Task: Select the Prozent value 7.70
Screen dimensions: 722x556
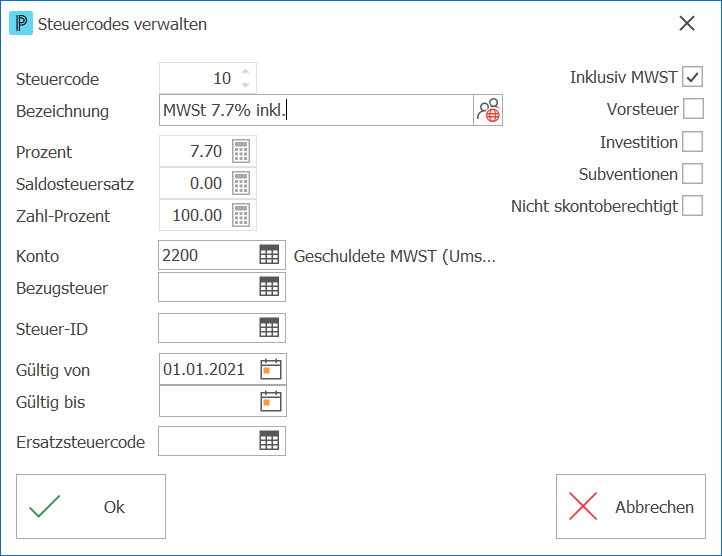Action: coord(206,151)
